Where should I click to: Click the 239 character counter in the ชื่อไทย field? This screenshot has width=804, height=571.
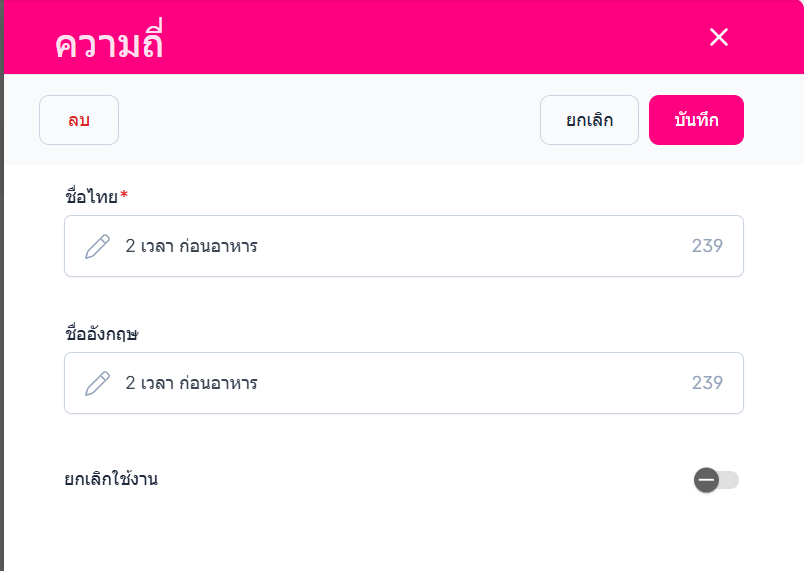[x=707, y=246]
